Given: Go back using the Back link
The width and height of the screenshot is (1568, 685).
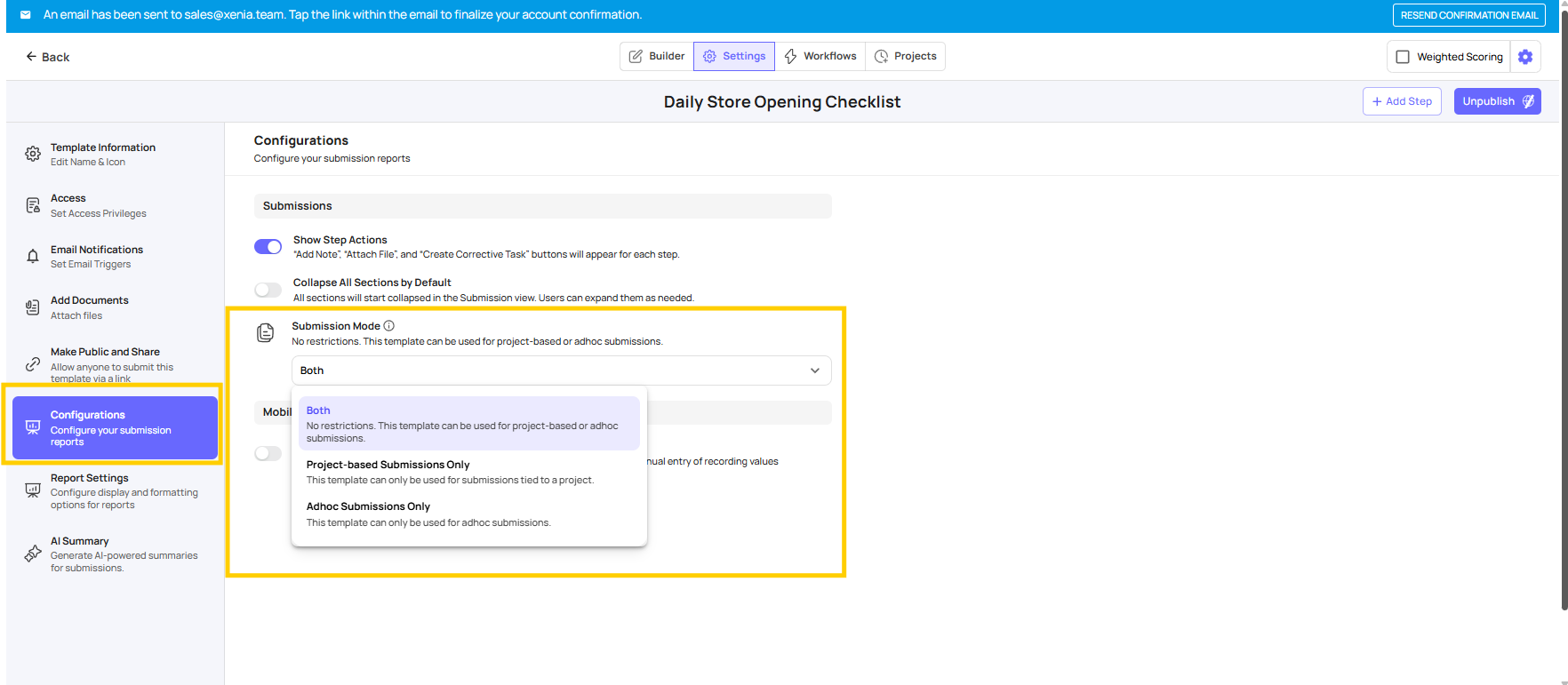Looking at the screenshot, I should tap(48, 57).
